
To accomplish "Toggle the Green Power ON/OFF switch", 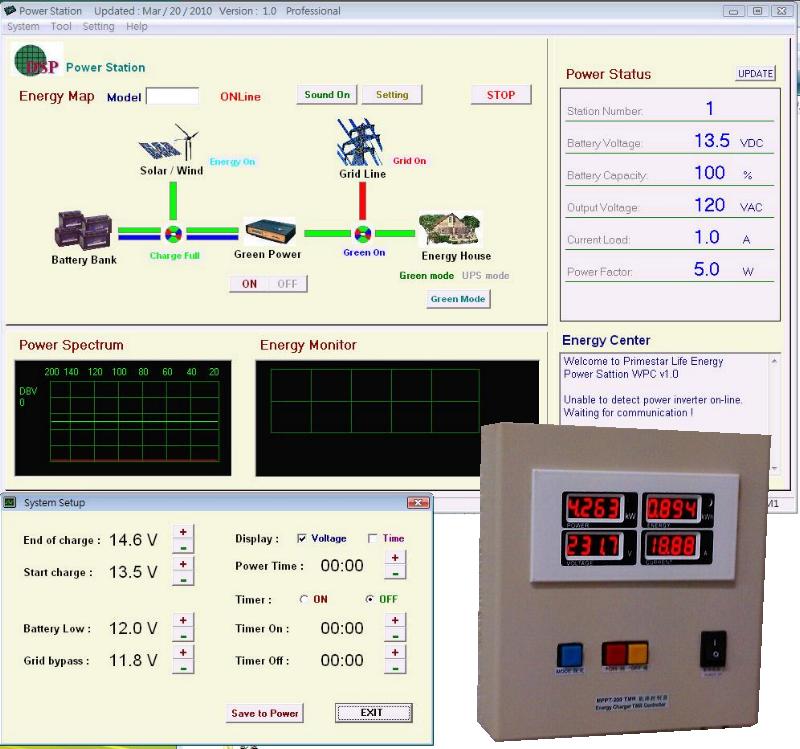I will click(x=265, y=283).
